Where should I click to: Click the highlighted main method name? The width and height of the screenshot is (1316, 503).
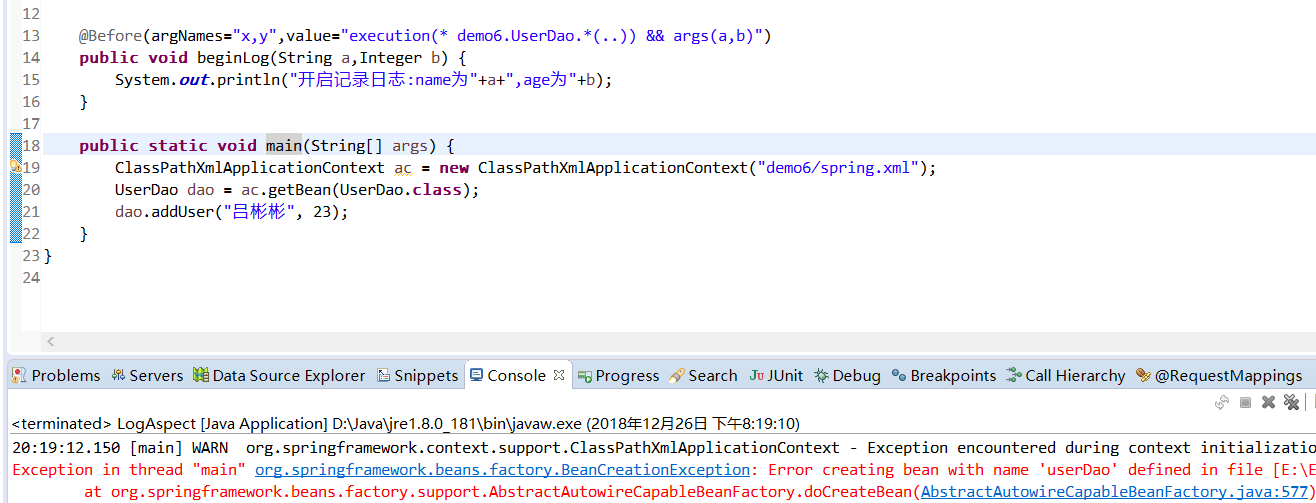point(284,146)
